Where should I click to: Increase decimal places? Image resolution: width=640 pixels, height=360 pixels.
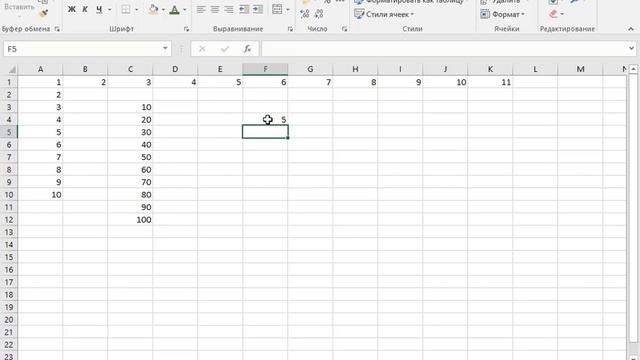point(304,14)
